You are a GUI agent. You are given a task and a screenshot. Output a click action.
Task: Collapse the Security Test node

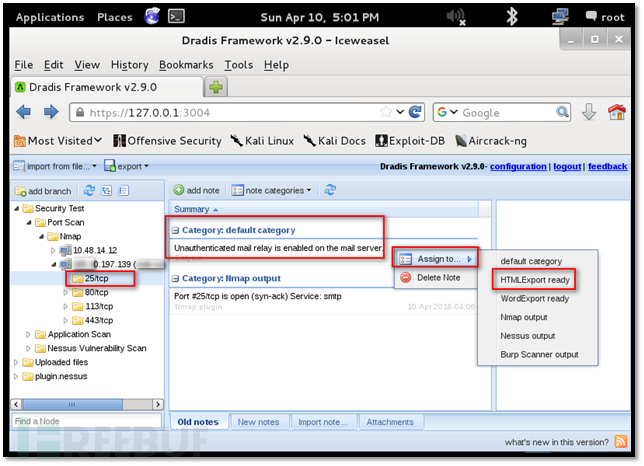(x=16, y=209)
